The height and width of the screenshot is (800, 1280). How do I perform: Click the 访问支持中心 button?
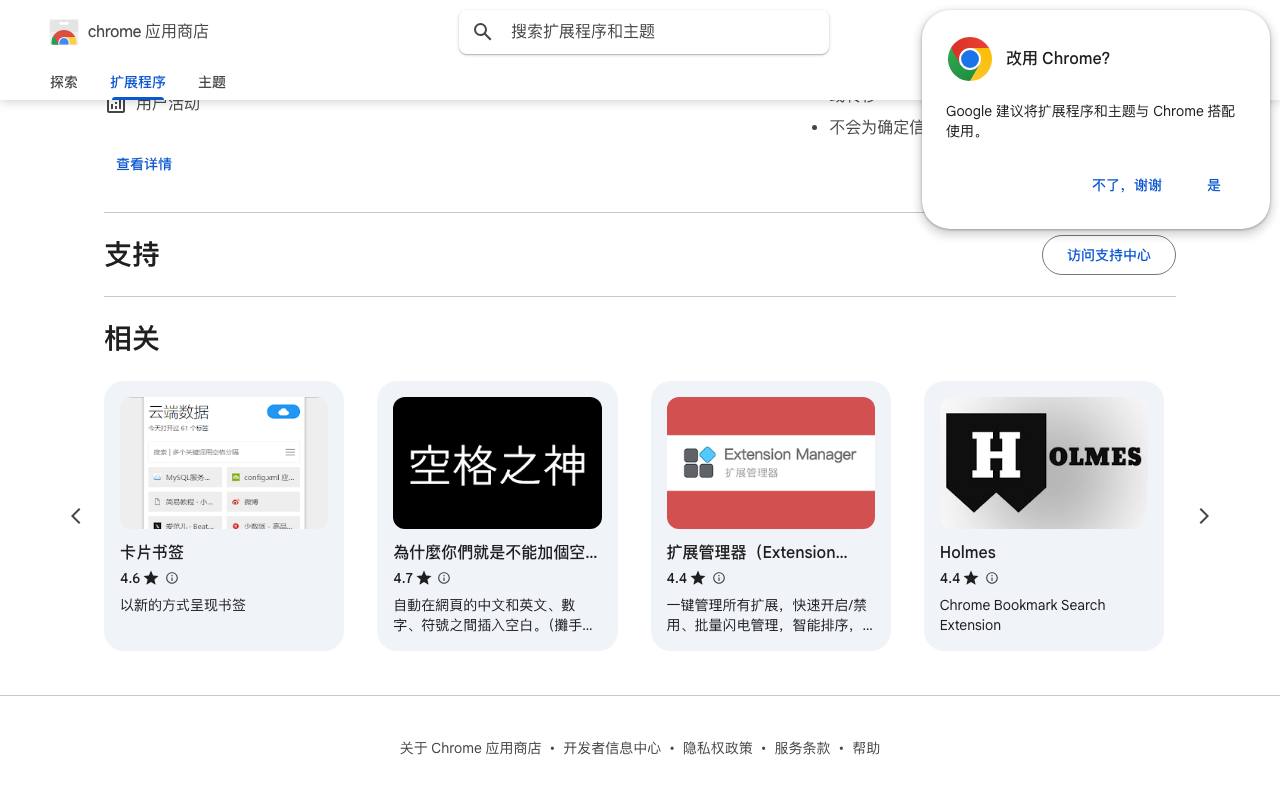pyautogui.click(x=1109, y=255)
